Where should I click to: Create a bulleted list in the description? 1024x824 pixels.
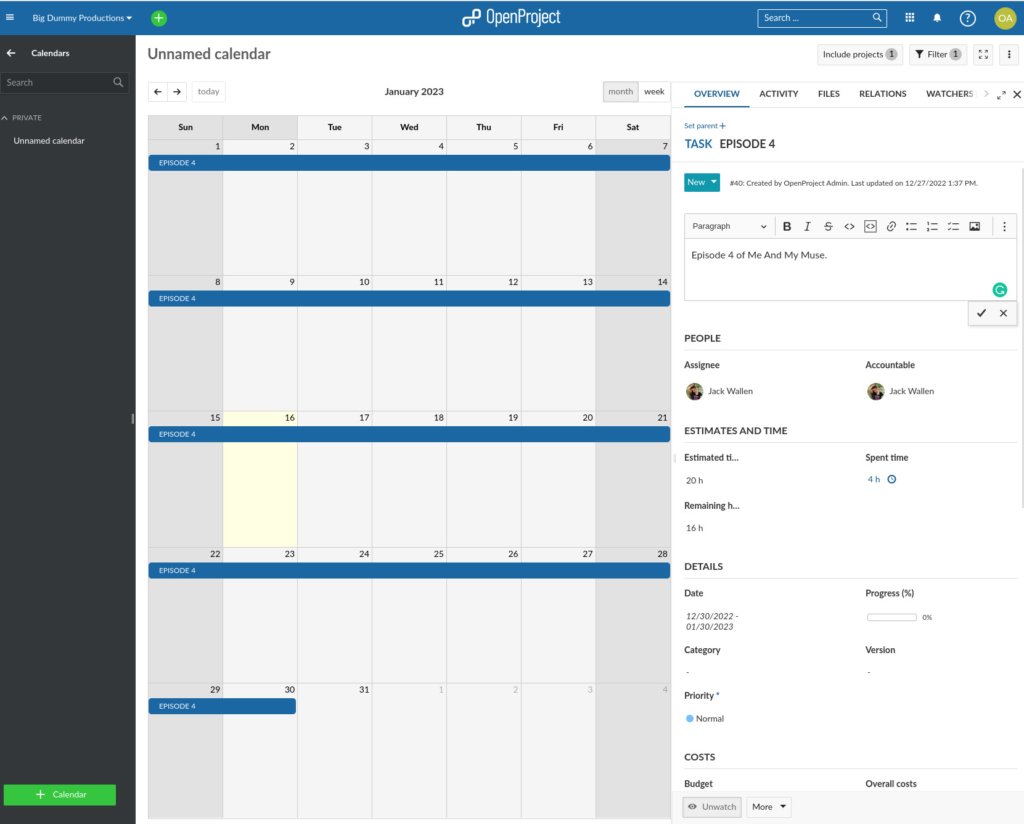[911, 226]
